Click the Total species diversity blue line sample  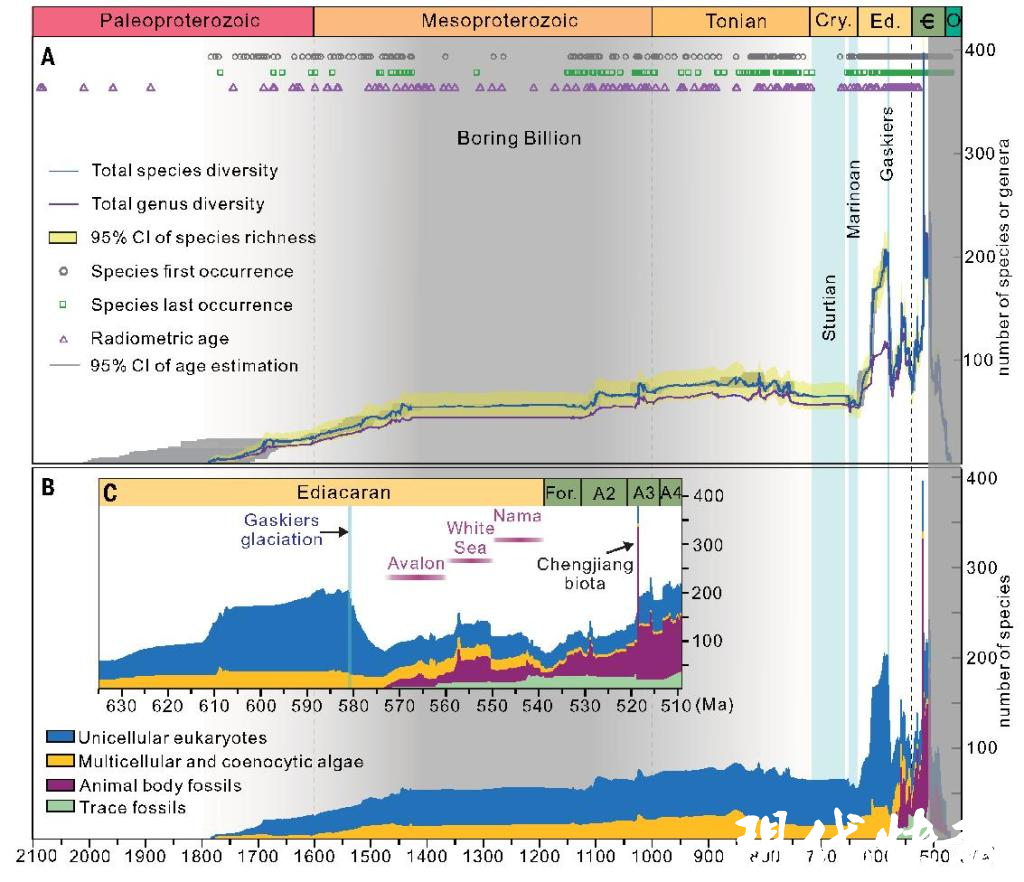click(62, 171)
